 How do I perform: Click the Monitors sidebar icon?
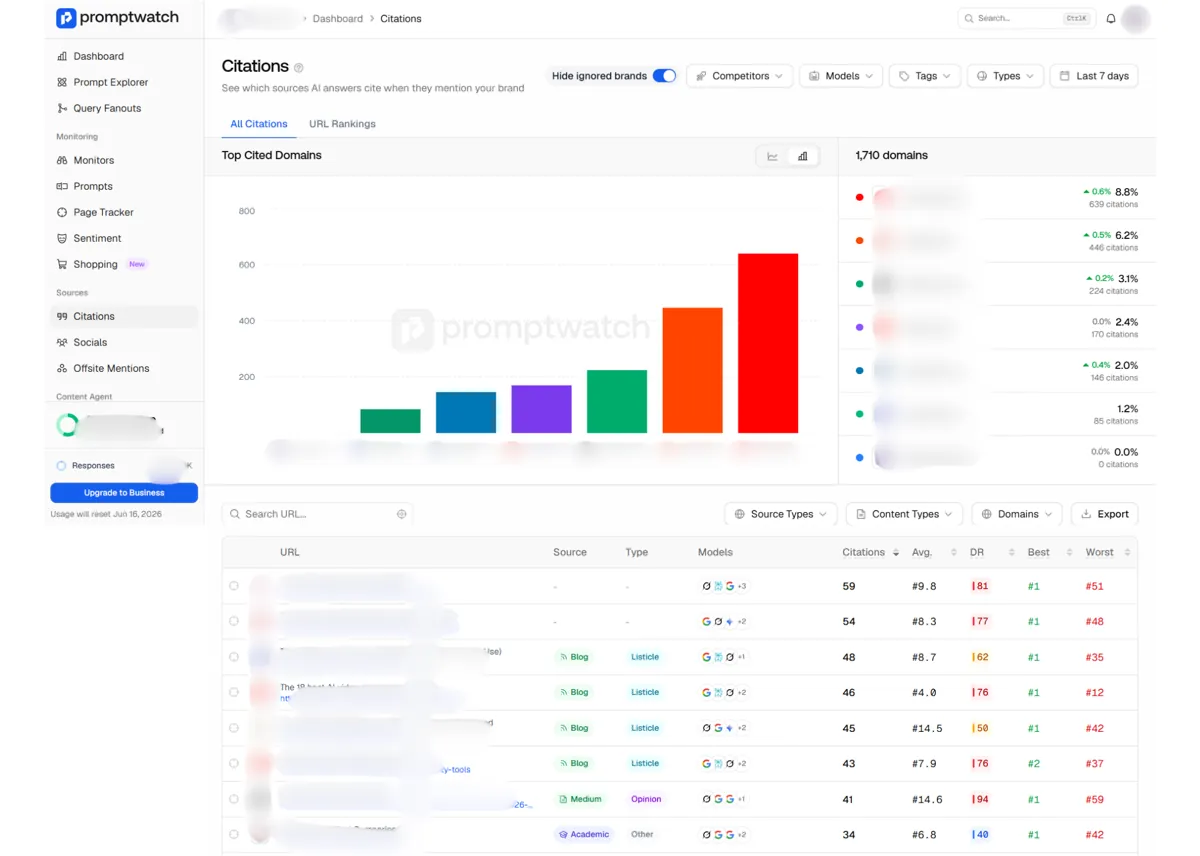coord(62,160)
